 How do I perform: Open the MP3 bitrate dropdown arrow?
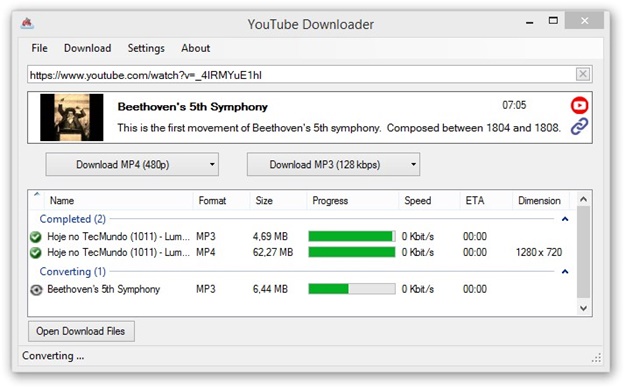click(x=414, y=165)
